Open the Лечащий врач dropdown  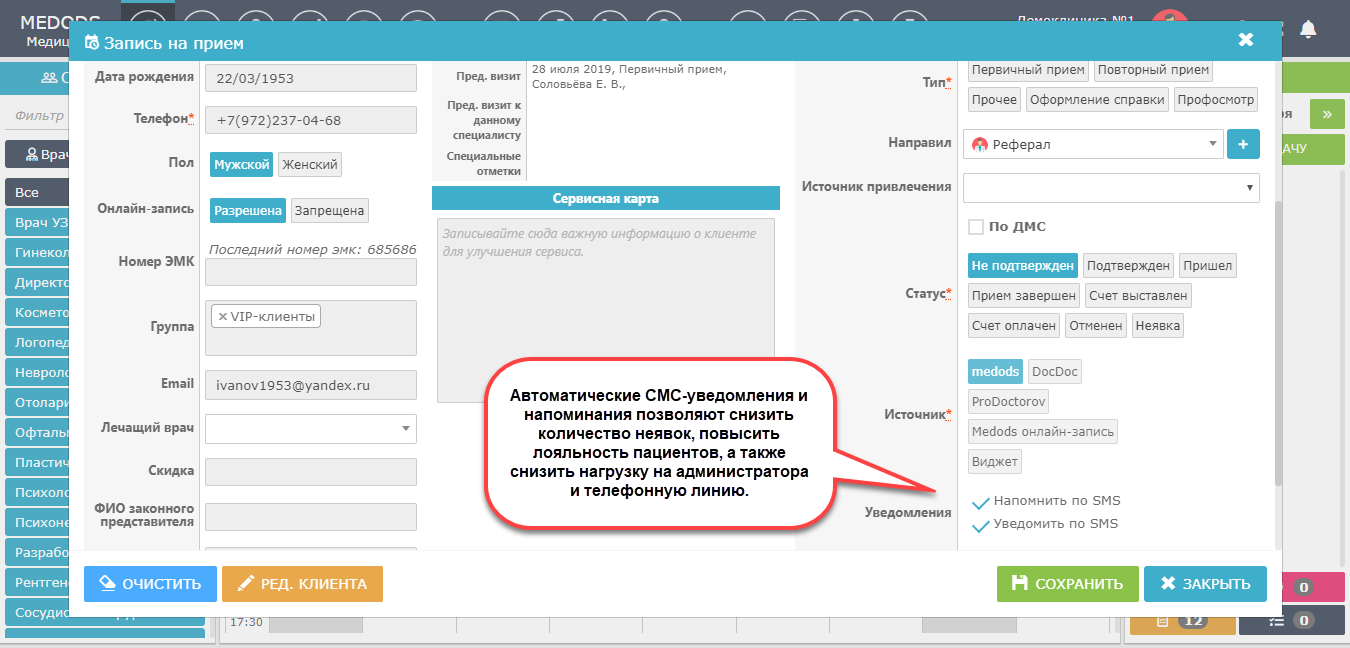coord(310,429)
